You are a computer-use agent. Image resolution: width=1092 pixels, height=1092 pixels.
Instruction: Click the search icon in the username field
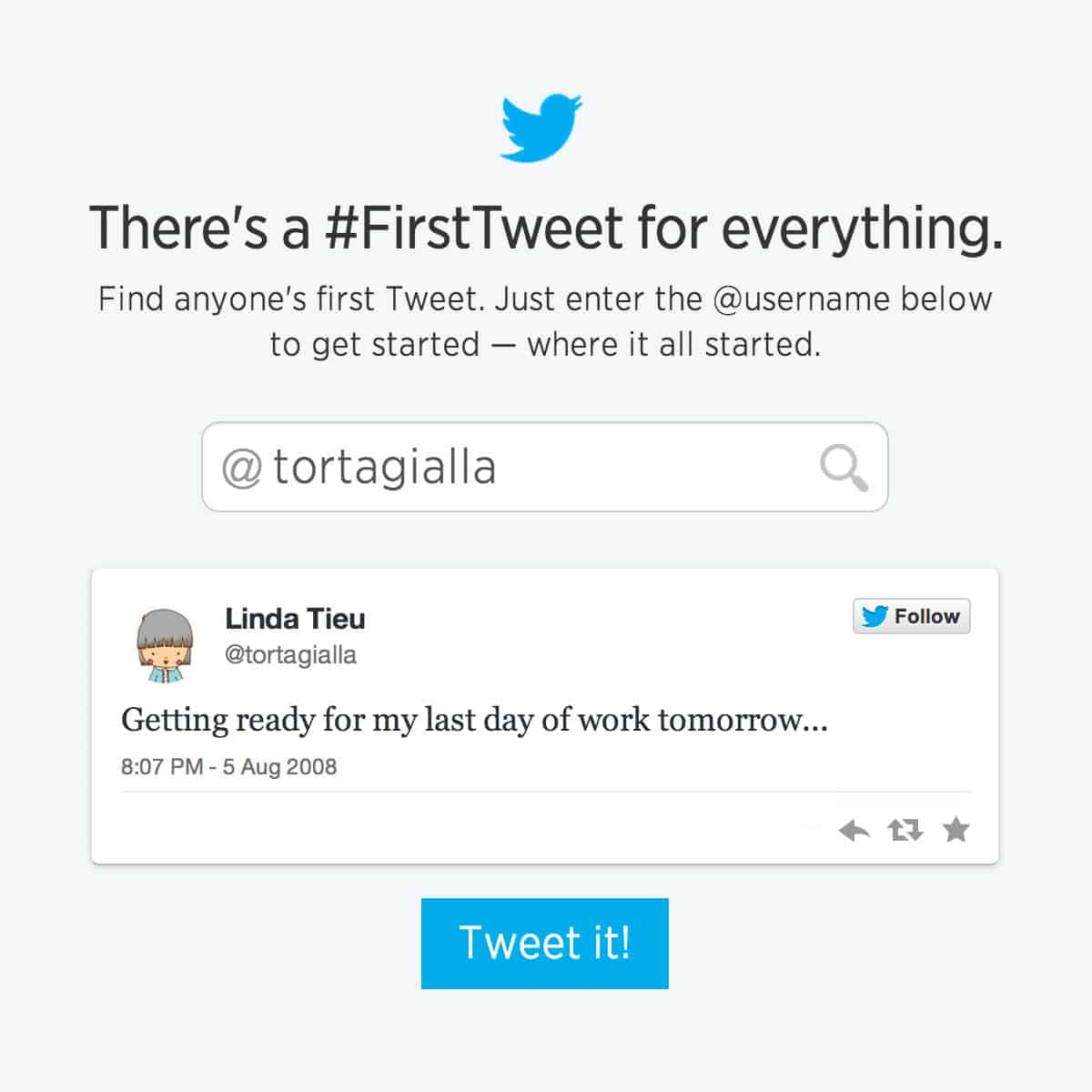click(x=846, y=467)
